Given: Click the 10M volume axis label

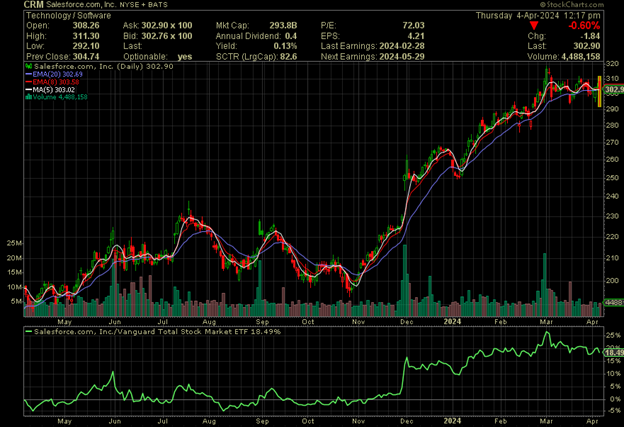Looking at the screenshot, I should click(x=14, y=287).
